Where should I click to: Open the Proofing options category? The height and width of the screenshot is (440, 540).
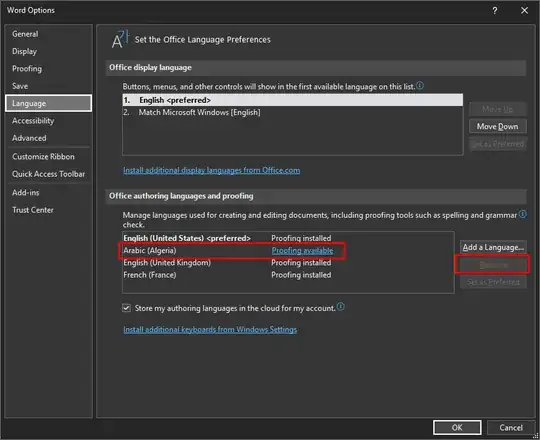tap(49, 69)
